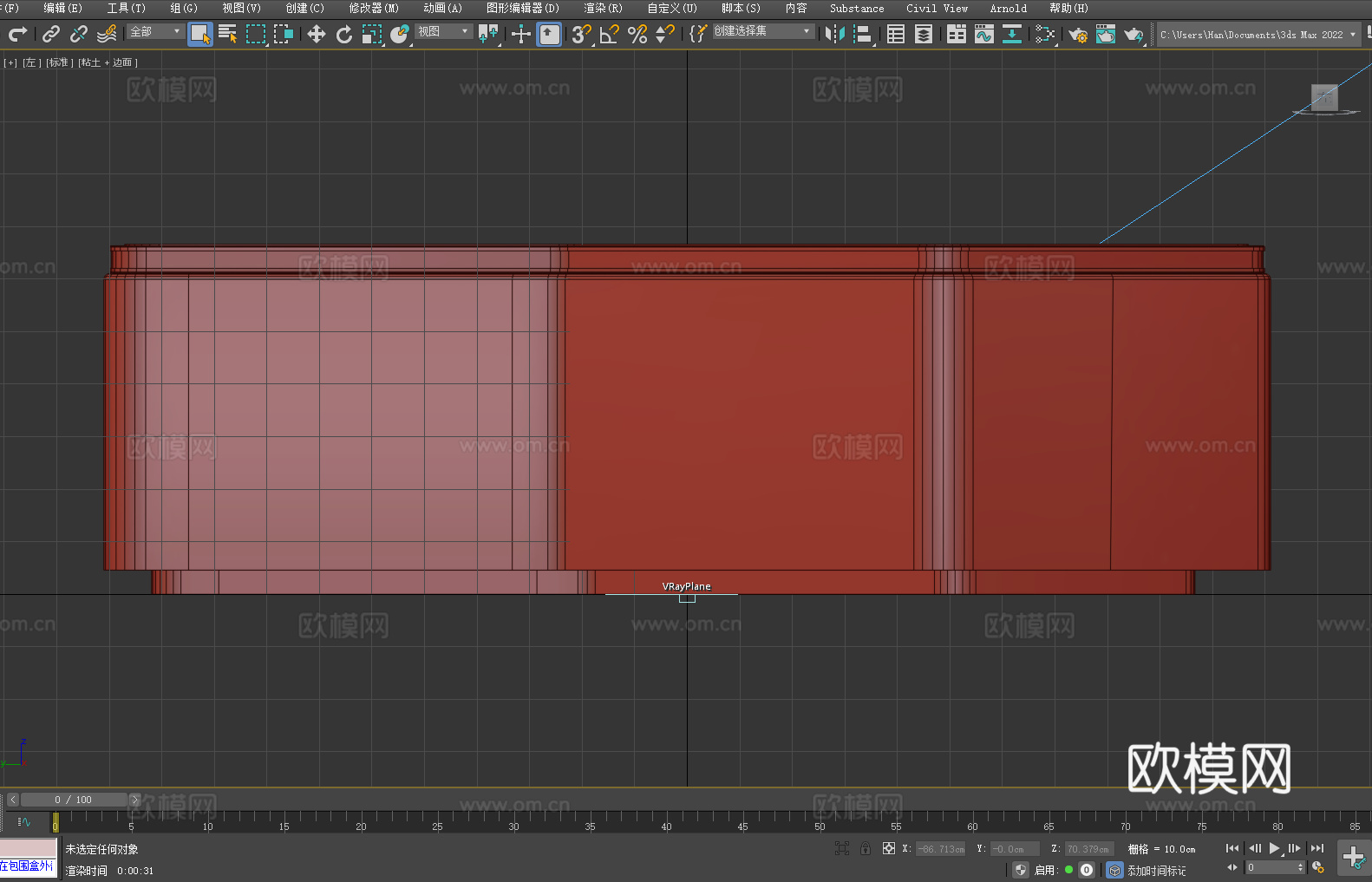Open the Schematic View icon
1372x882 pixels.
tap(1045, 34)
